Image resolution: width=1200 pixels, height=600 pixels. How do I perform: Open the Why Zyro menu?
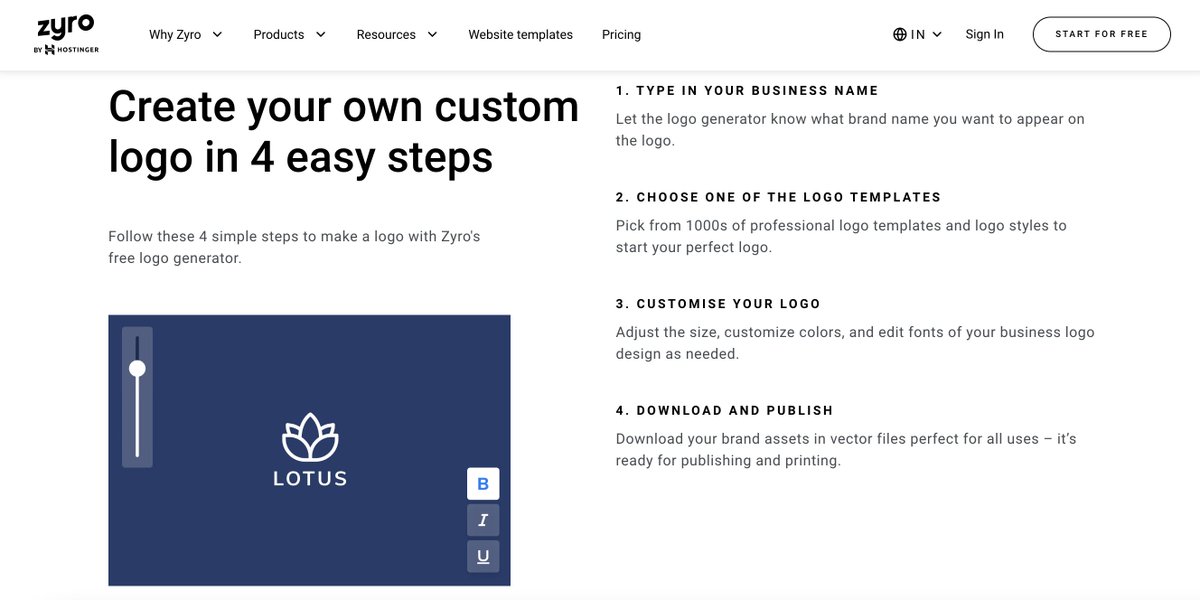(x=186, y=34)
